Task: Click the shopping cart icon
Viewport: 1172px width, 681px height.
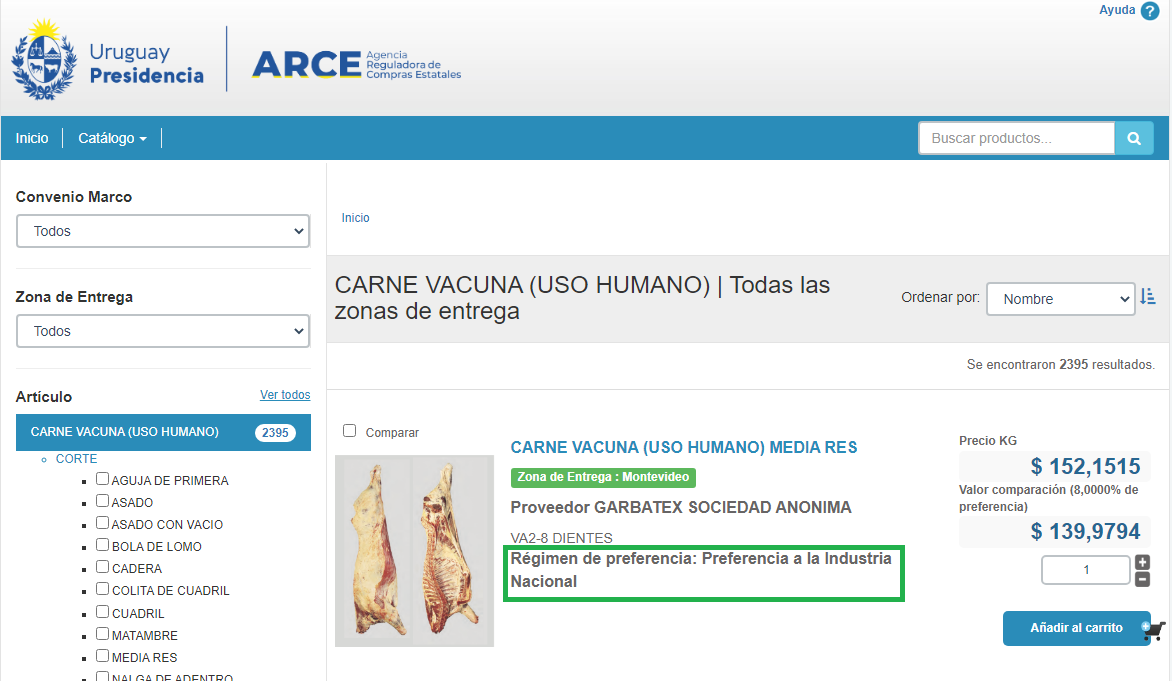Action: click(x=1154, y=629)
